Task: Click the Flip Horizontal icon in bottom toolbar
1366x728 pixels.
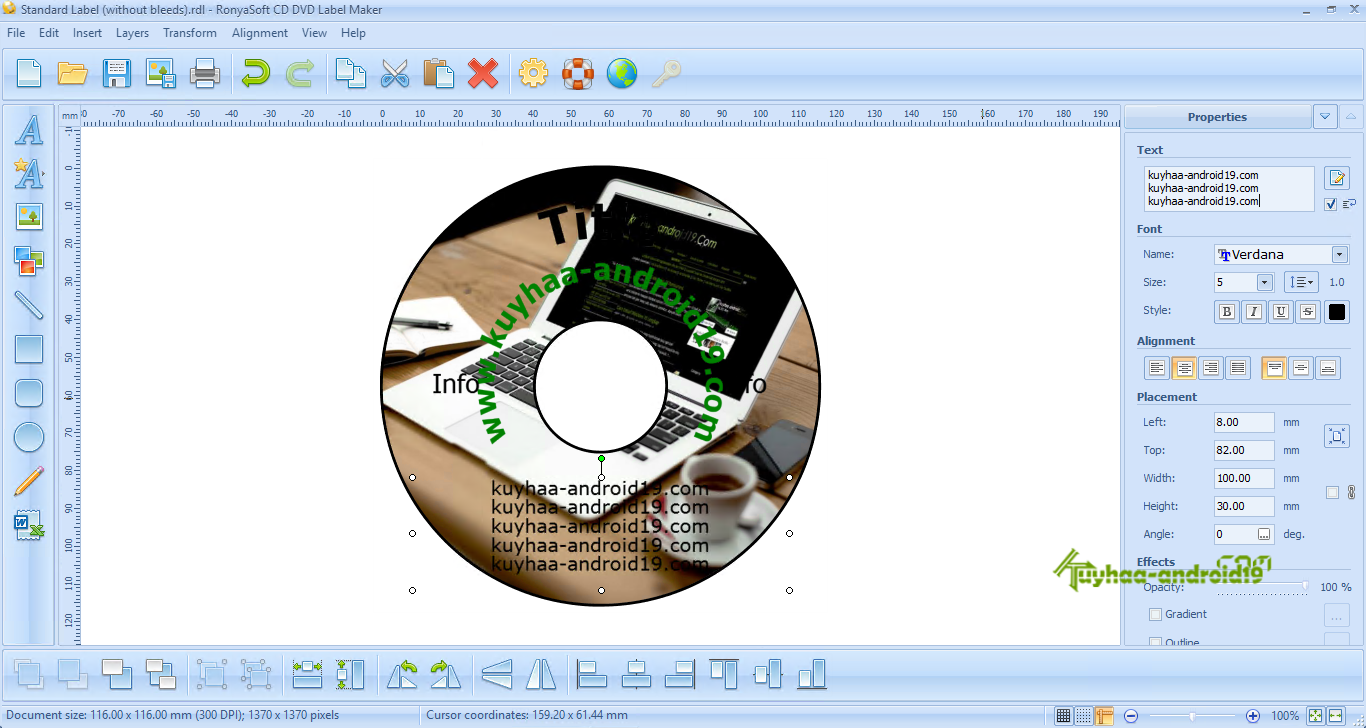Action: [x=541, y=674]
